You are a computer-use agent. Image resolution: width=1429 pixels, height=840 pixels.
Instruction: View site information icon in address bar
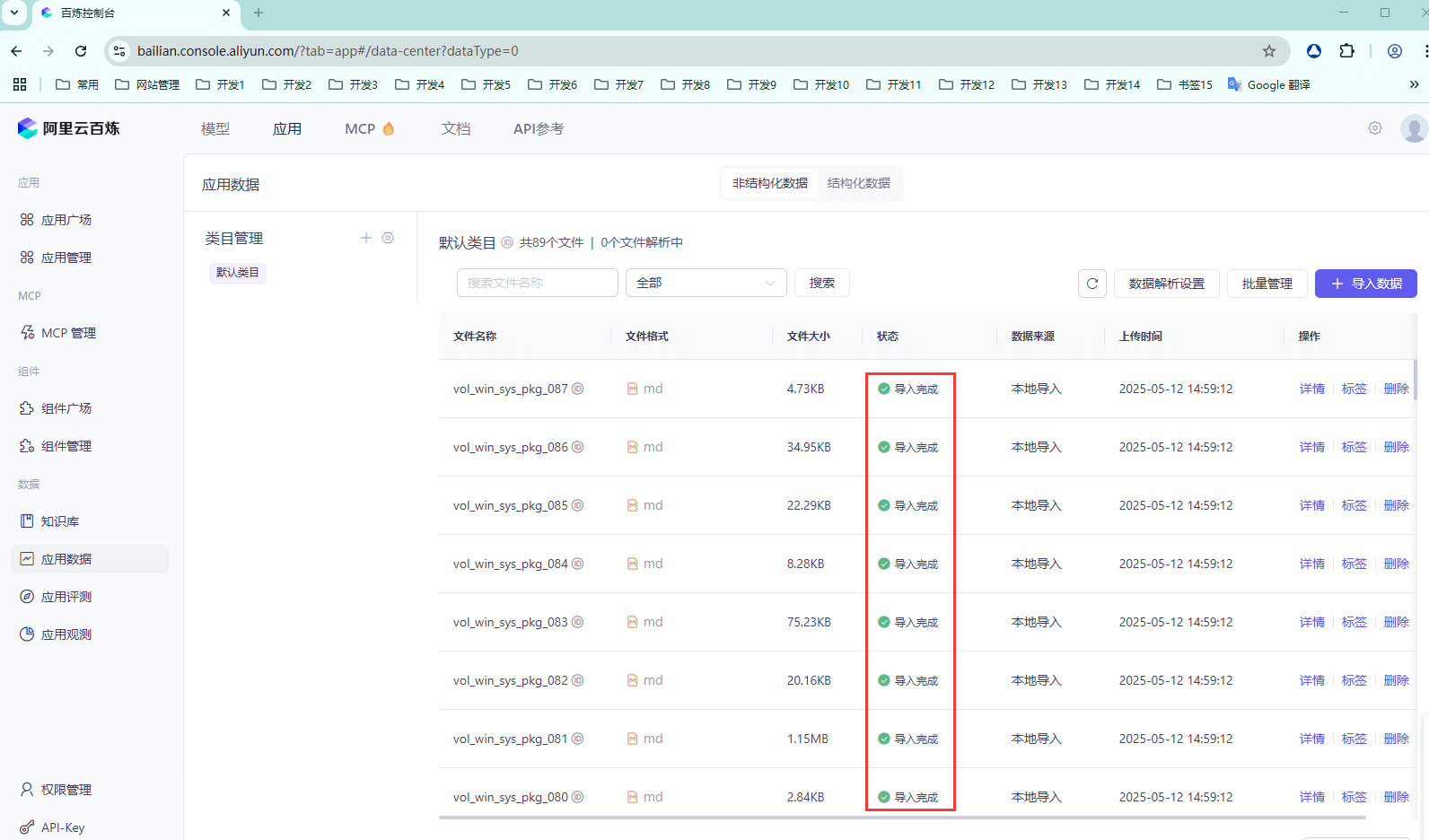(119, 51)
